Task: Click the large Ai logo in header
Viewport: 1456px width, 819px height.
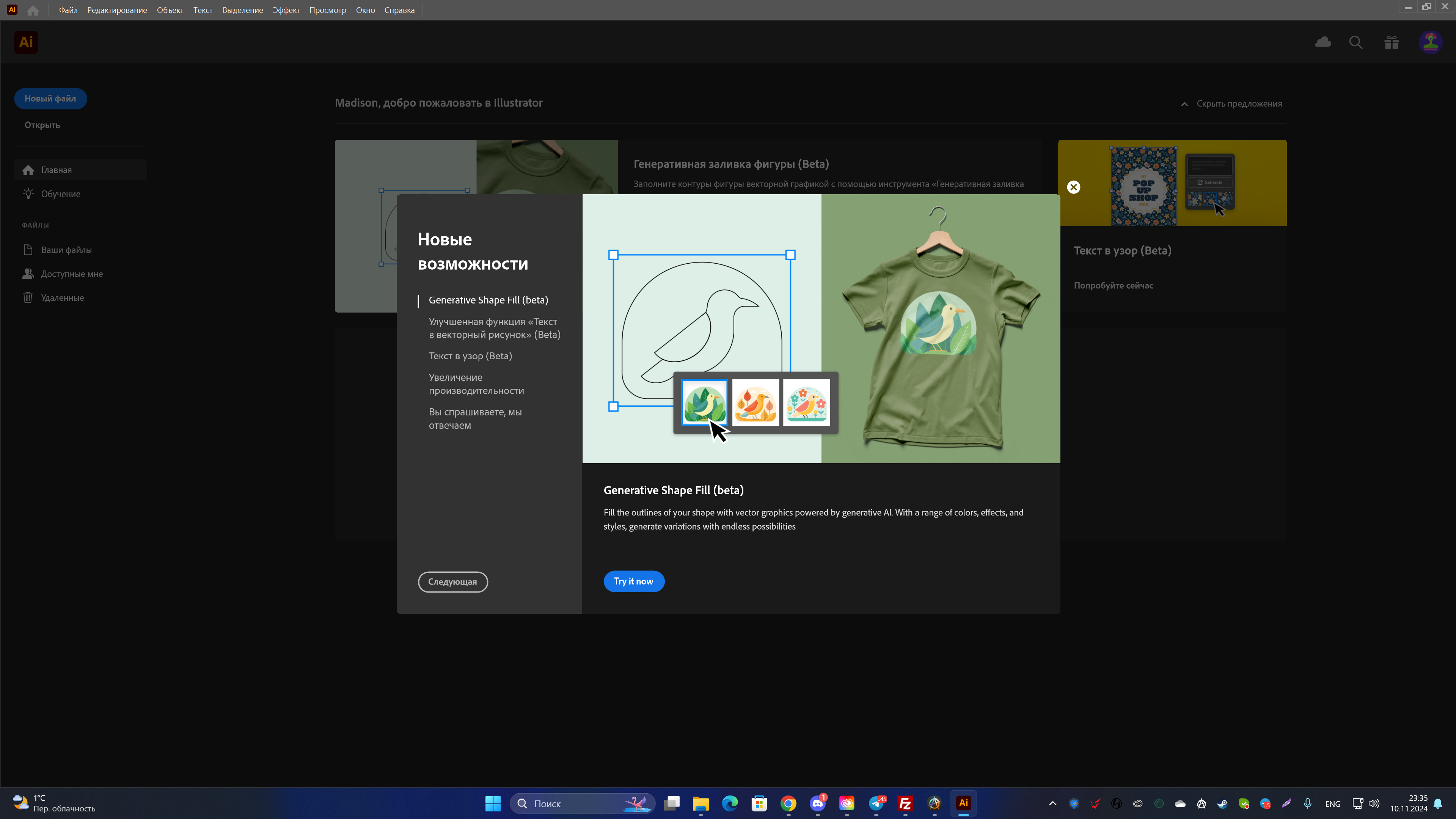Action: 26,42
